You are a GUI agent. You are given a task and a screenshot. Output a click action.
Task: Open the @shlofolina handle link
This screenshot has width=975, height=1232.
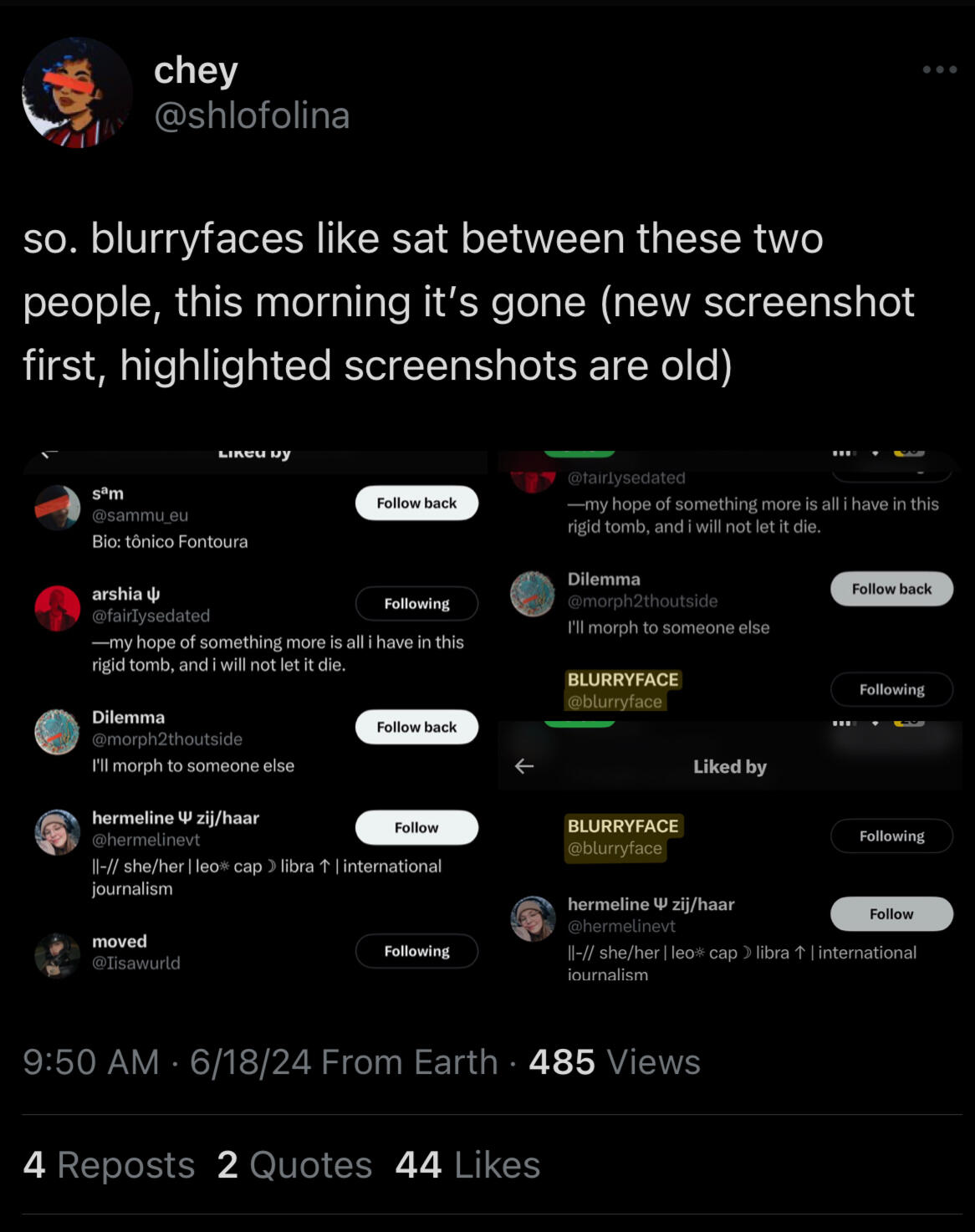point(252,115)
